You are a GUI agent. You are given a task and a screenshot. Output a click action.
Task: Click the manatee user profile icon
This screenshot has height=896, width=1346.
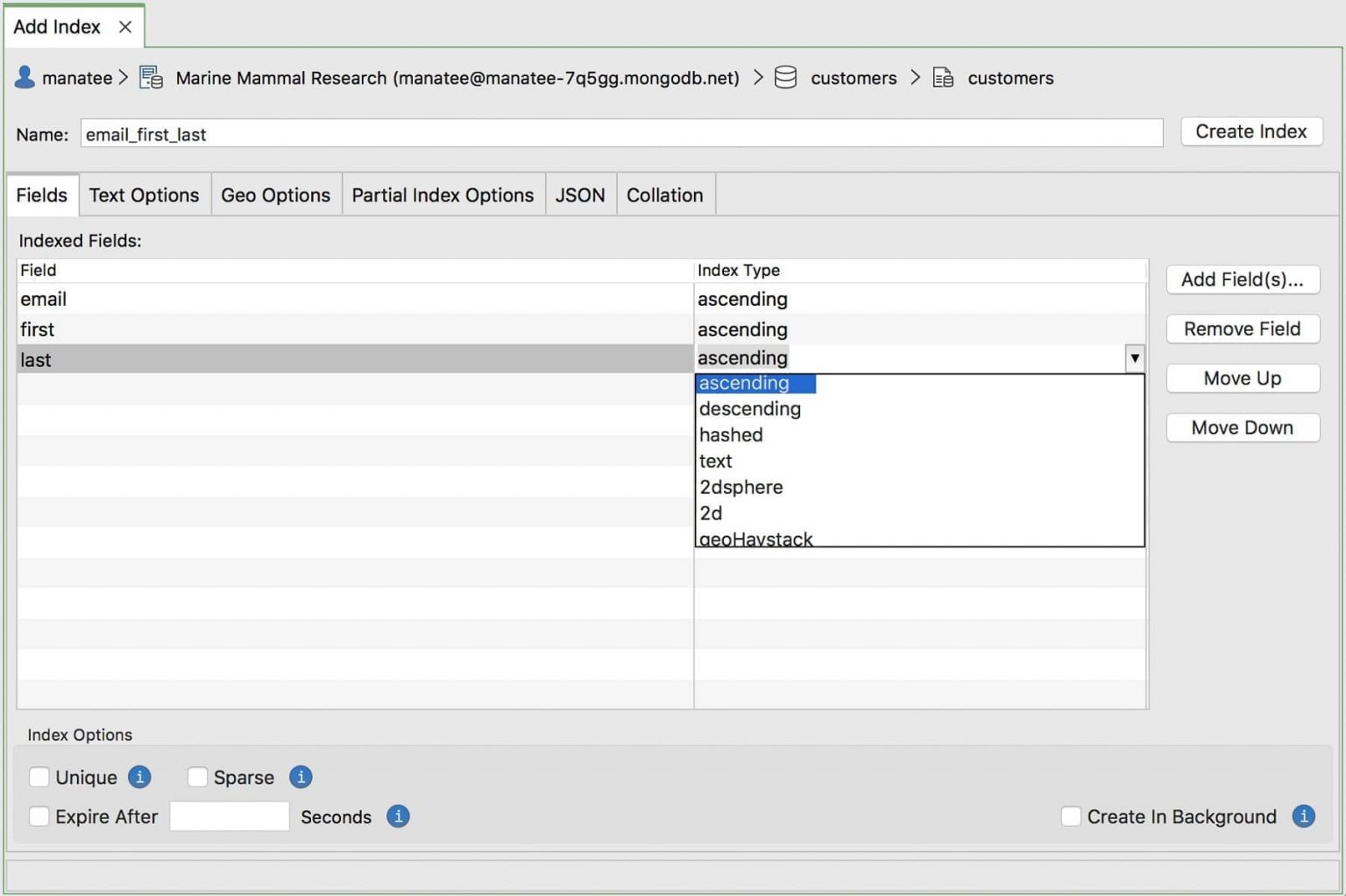pos(24,77)
